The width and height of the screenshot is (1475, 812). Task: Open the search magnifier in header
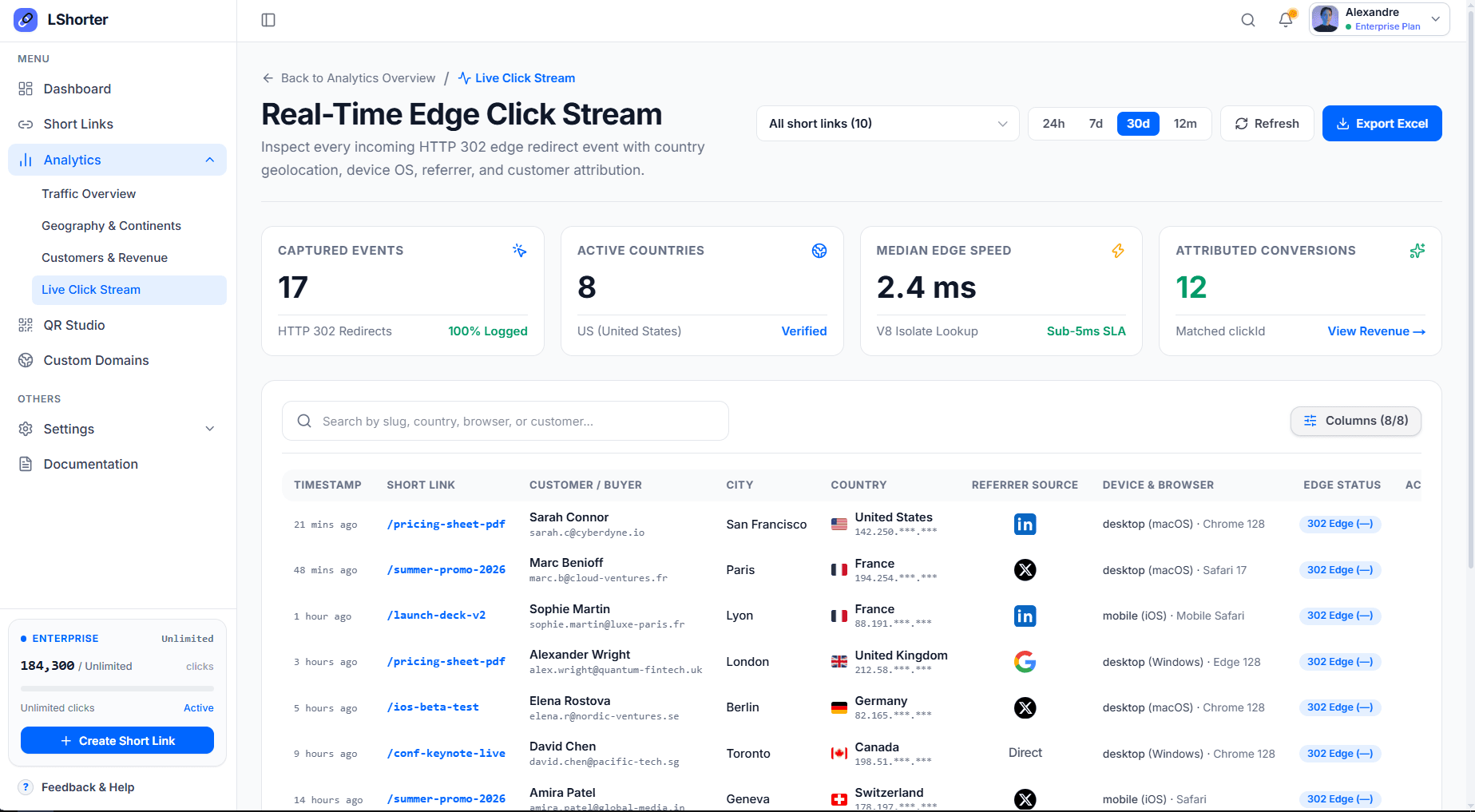tap(1248, 20)
